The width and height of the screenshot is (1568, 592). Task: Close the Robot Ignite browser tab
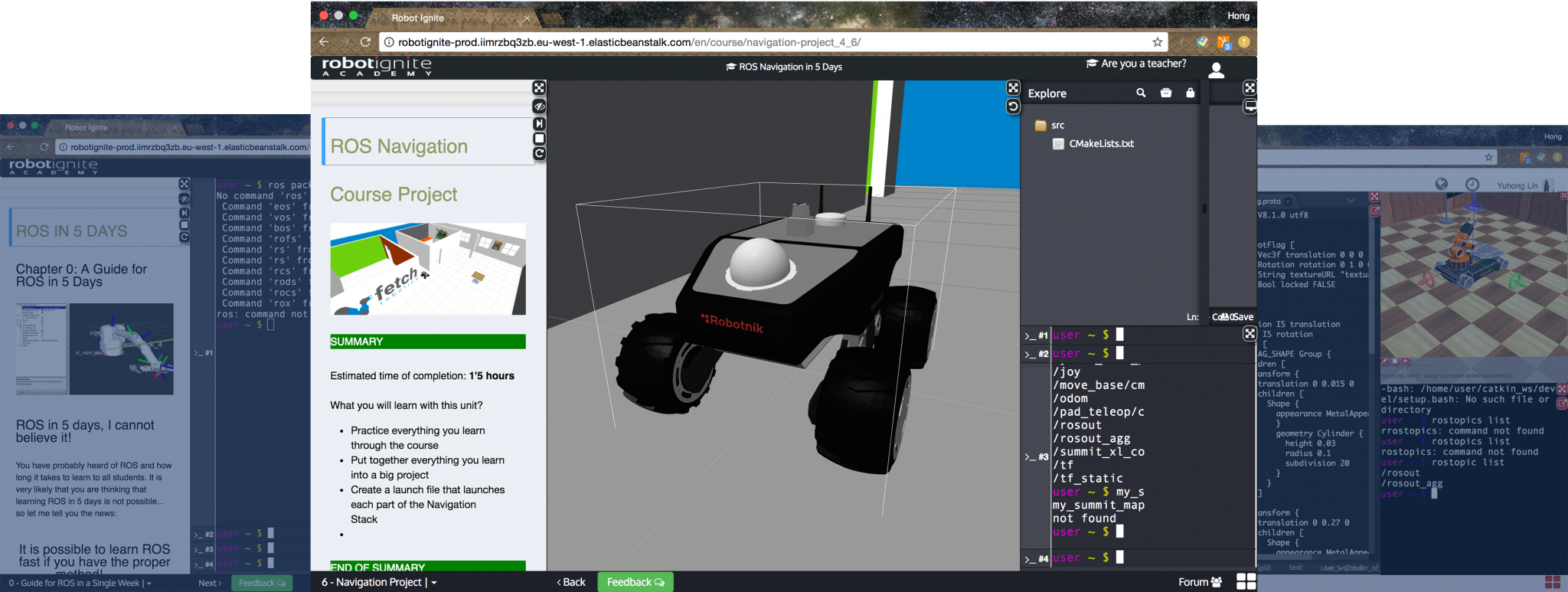tap(527, 18)
